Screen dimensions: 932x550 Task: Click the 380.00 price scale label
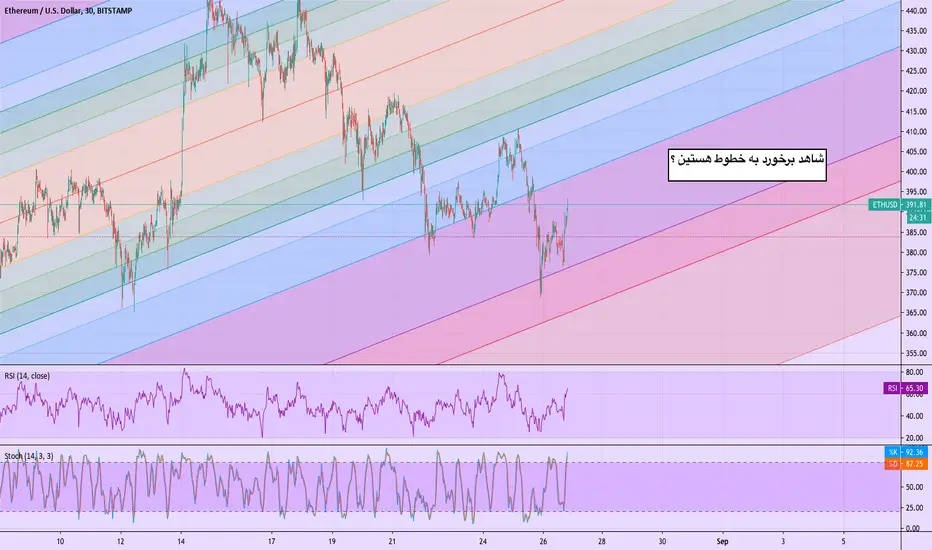[x=916, y=252]
